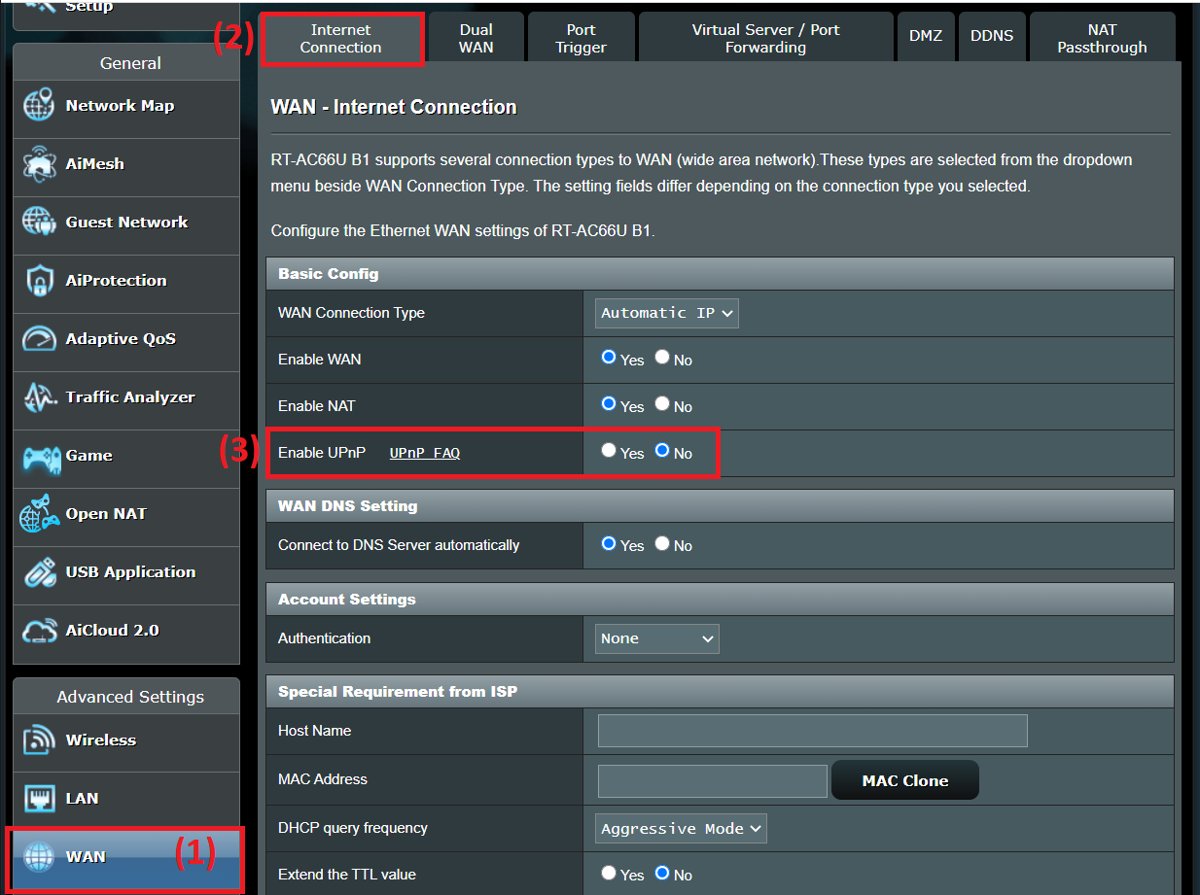Set Enable NAT to Yes
The image size is (1200, 895).
tap(608, 404)
